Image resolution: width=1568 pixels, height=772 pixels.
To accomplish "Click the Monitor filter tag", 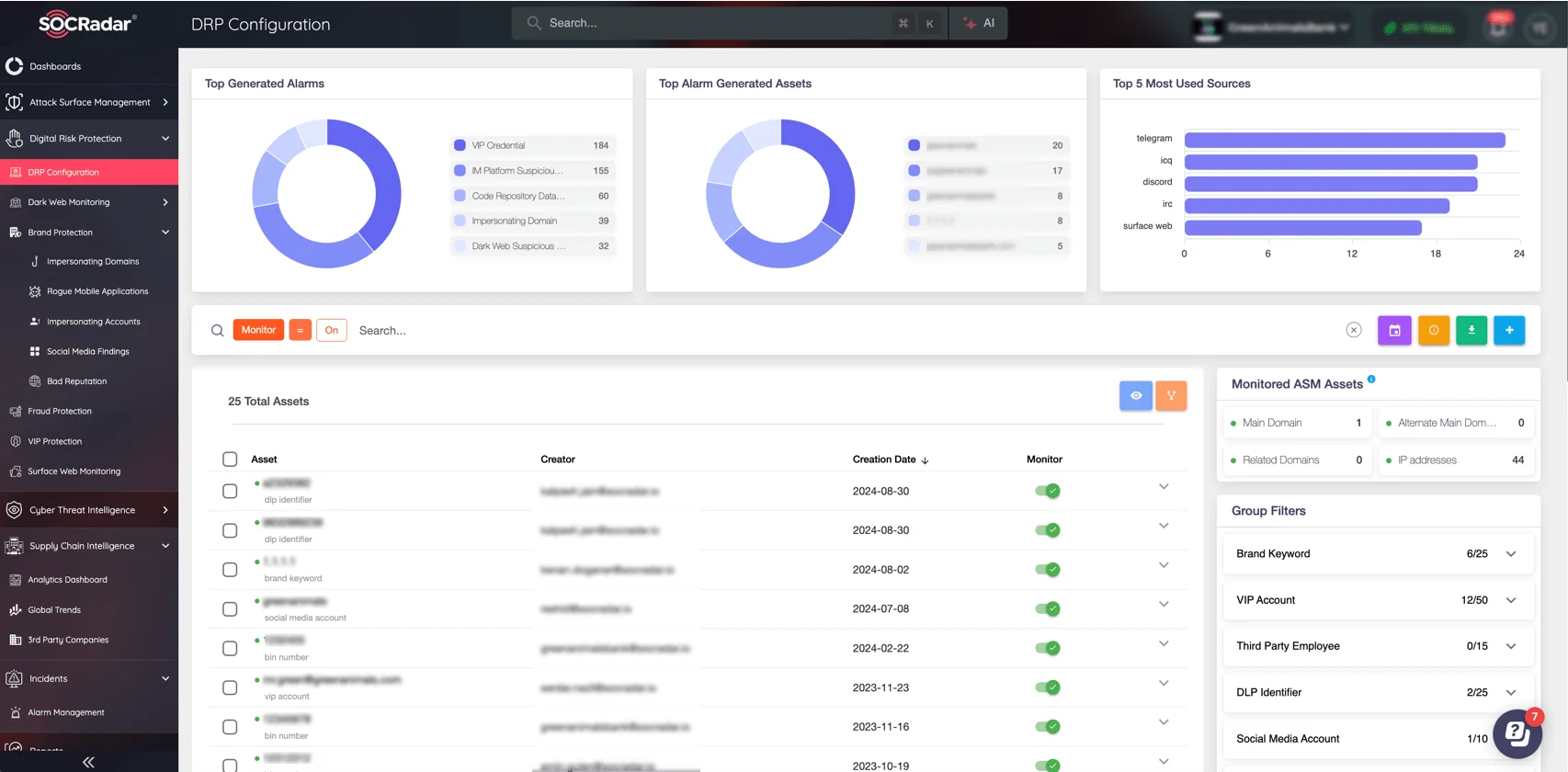I will (258, 330).
